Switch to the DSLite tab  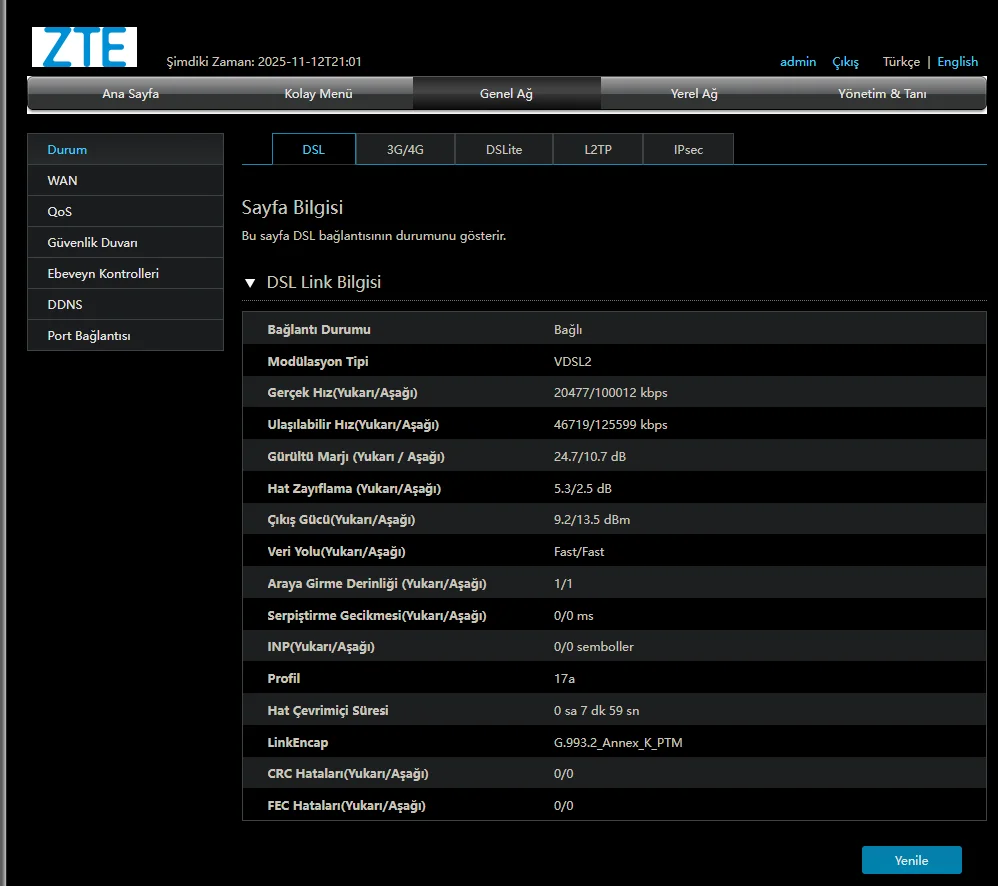pos(504,150)
